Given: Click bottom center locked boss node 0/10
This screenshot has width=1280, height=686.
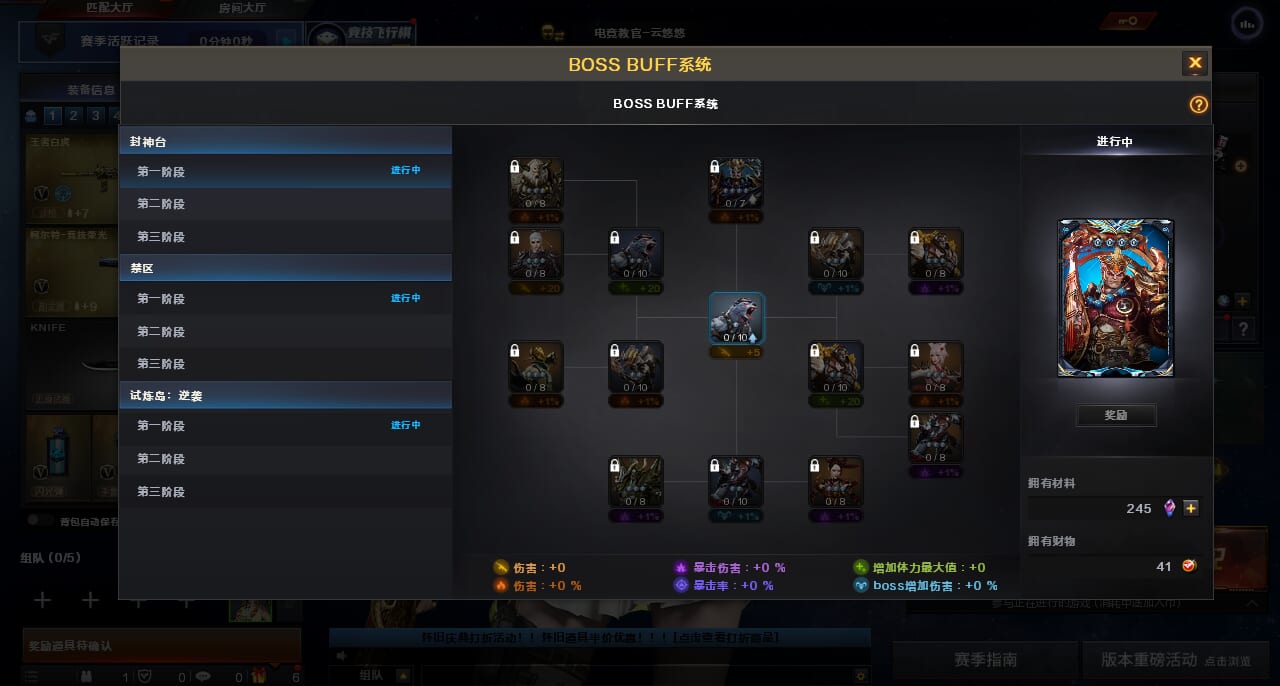Looking at the screenshot, I should pos(736,482).
